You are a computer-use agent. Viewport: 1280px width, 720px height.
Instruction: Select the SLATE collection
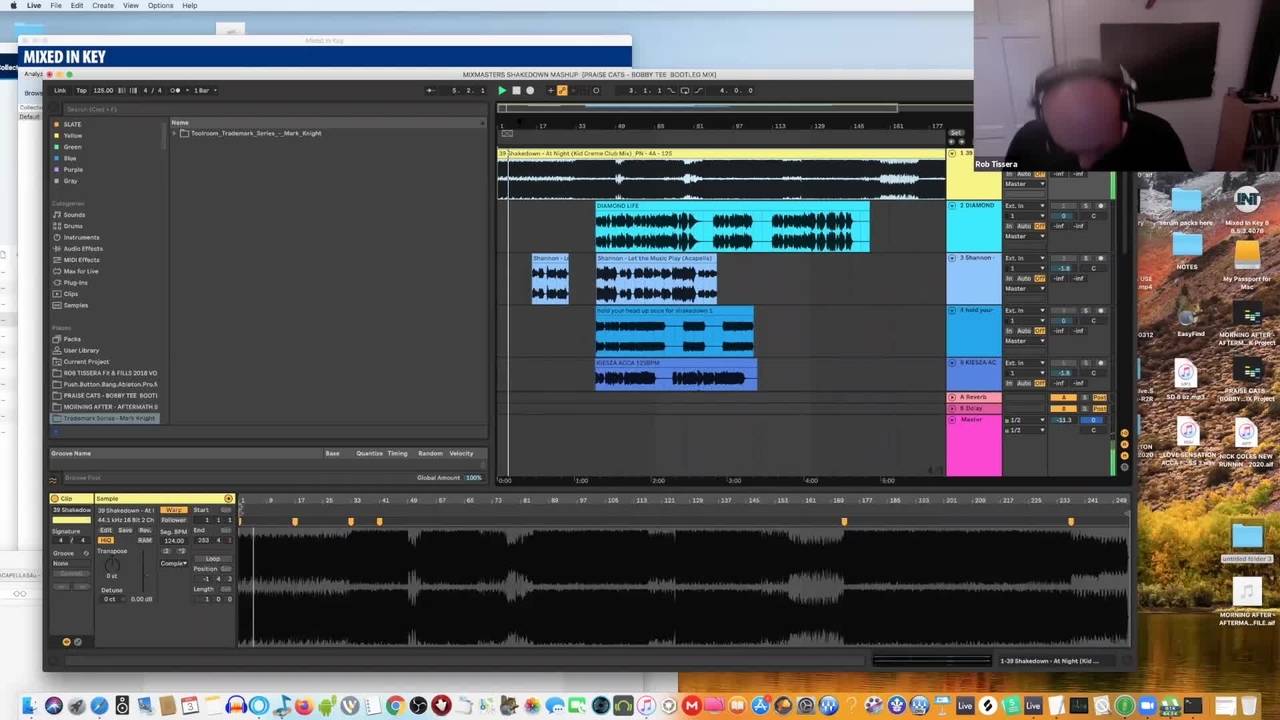72,124
